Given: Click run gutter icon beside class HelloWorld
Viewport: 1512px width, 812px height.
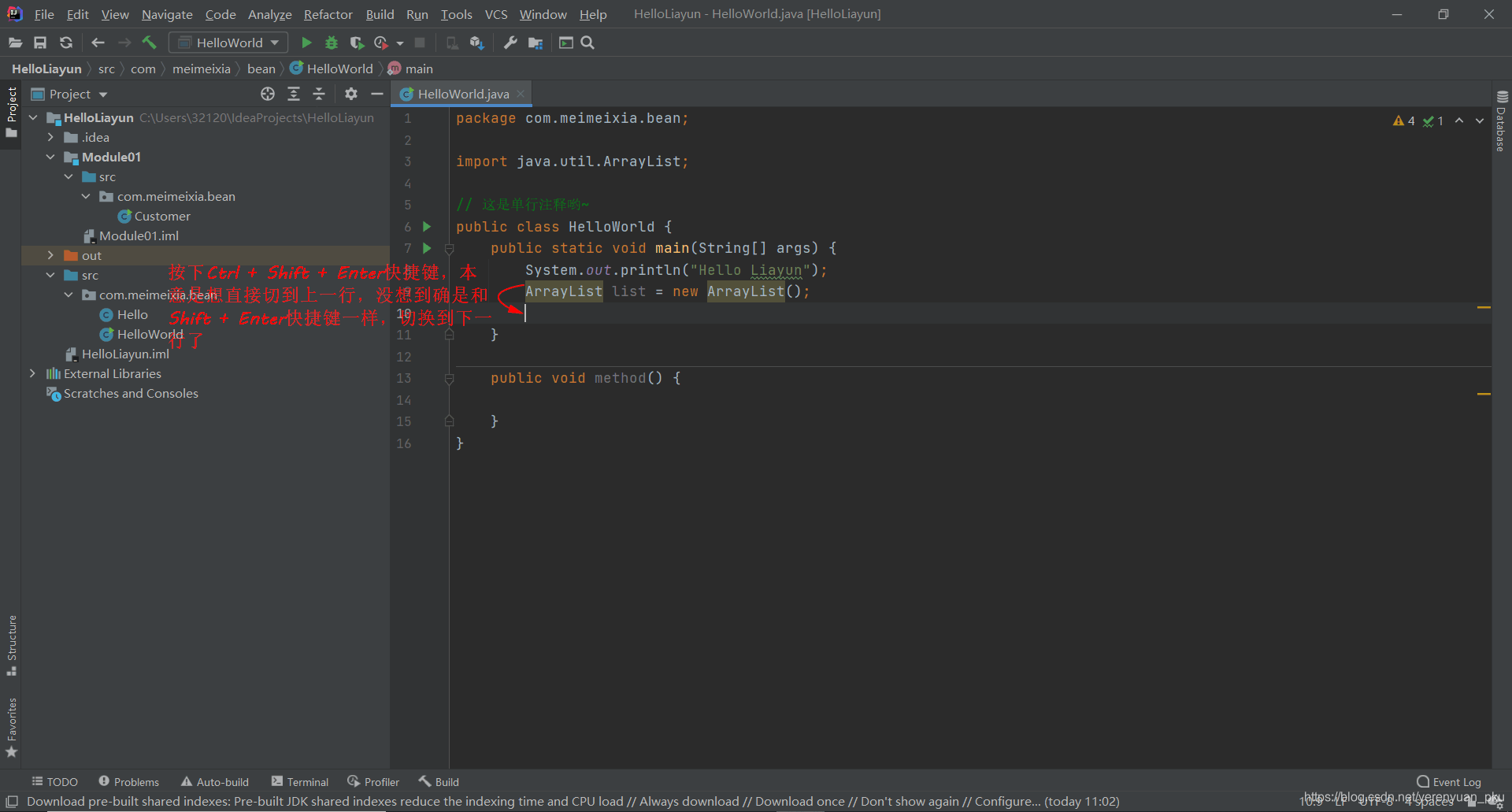Looking at the screenshot, I should 427,227.
